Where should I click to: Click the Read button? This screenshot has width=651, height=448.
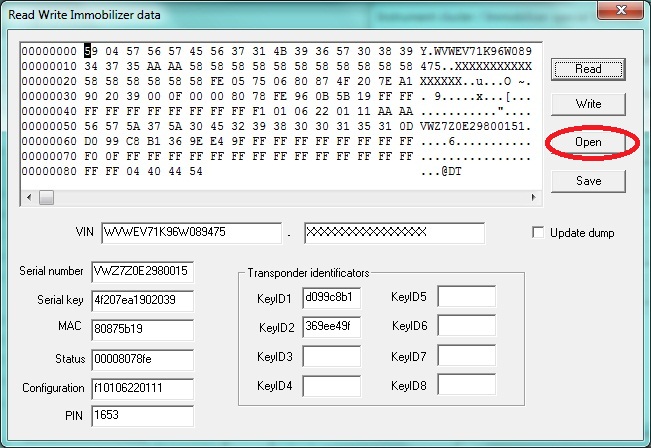click(588, 68)
